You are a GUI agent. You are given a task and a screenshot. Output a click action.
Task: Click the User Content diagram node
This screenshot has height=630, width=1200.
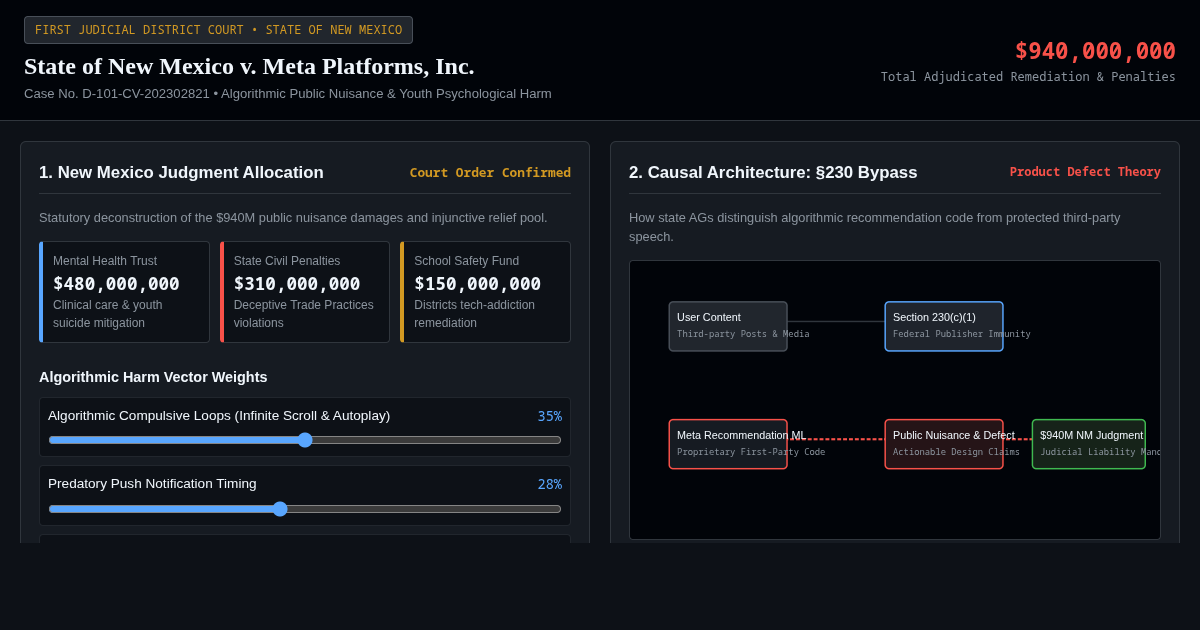coord(728,326)
